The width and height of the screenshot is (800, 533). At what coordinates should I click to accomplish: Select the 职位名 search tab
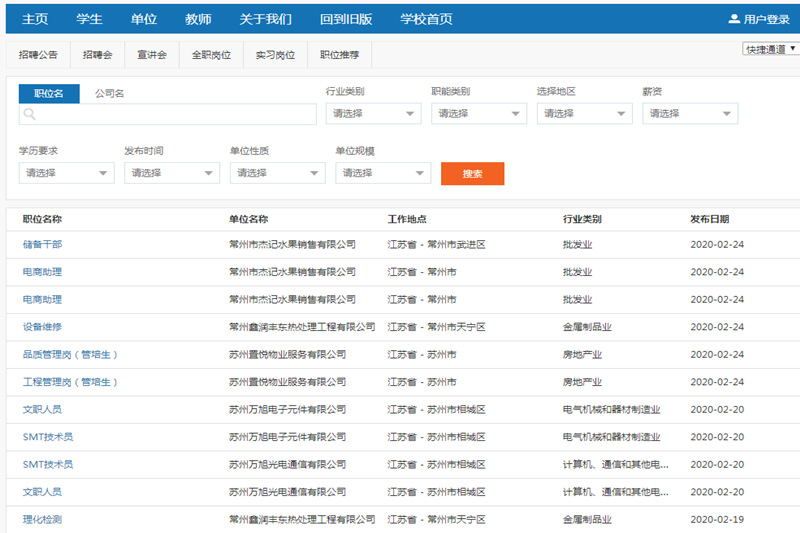pos(49,93)
